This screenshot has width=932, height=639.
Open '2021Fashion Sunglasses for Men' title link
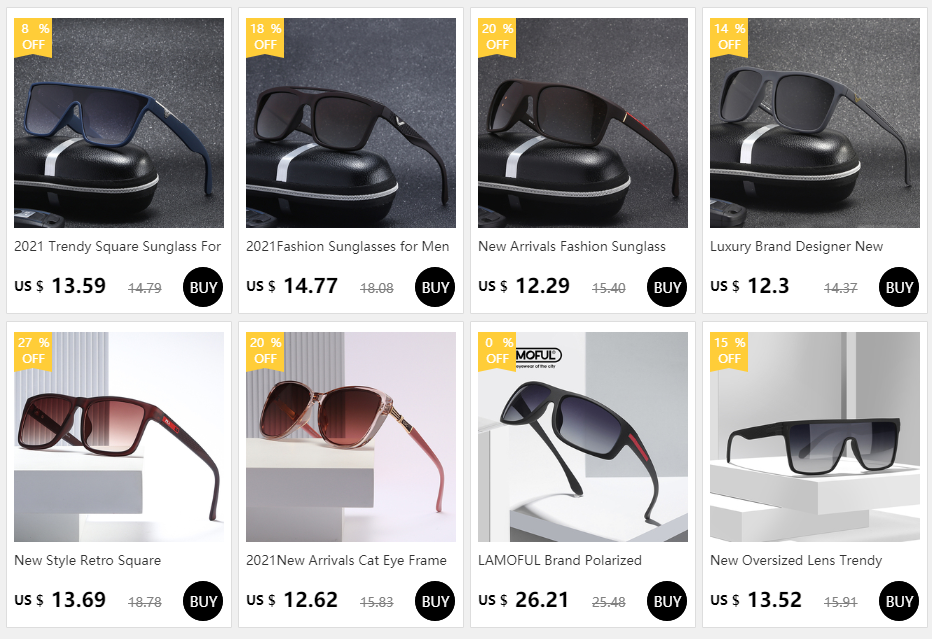click(348, 246)
